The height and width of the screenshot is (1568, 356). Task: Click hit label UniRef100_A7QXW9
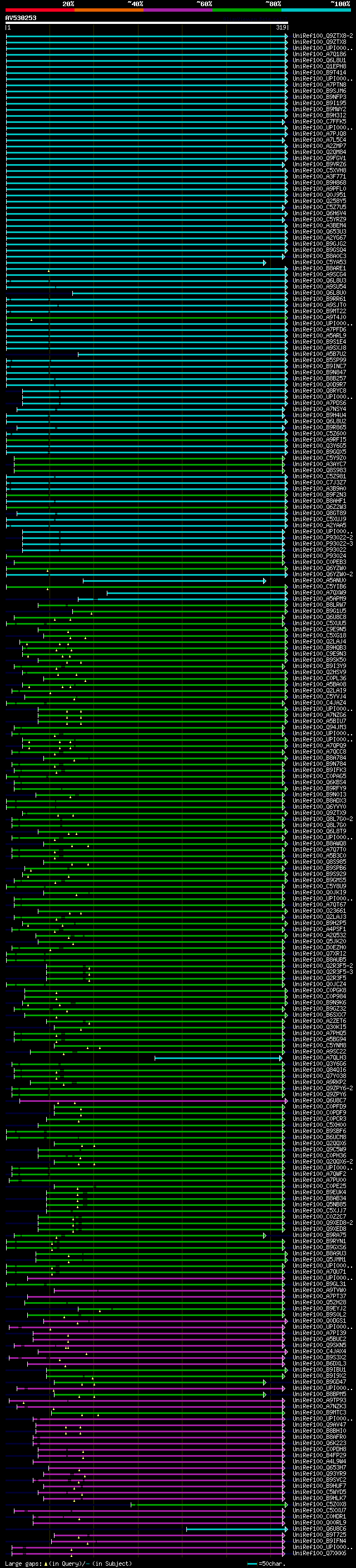(319, 593)
